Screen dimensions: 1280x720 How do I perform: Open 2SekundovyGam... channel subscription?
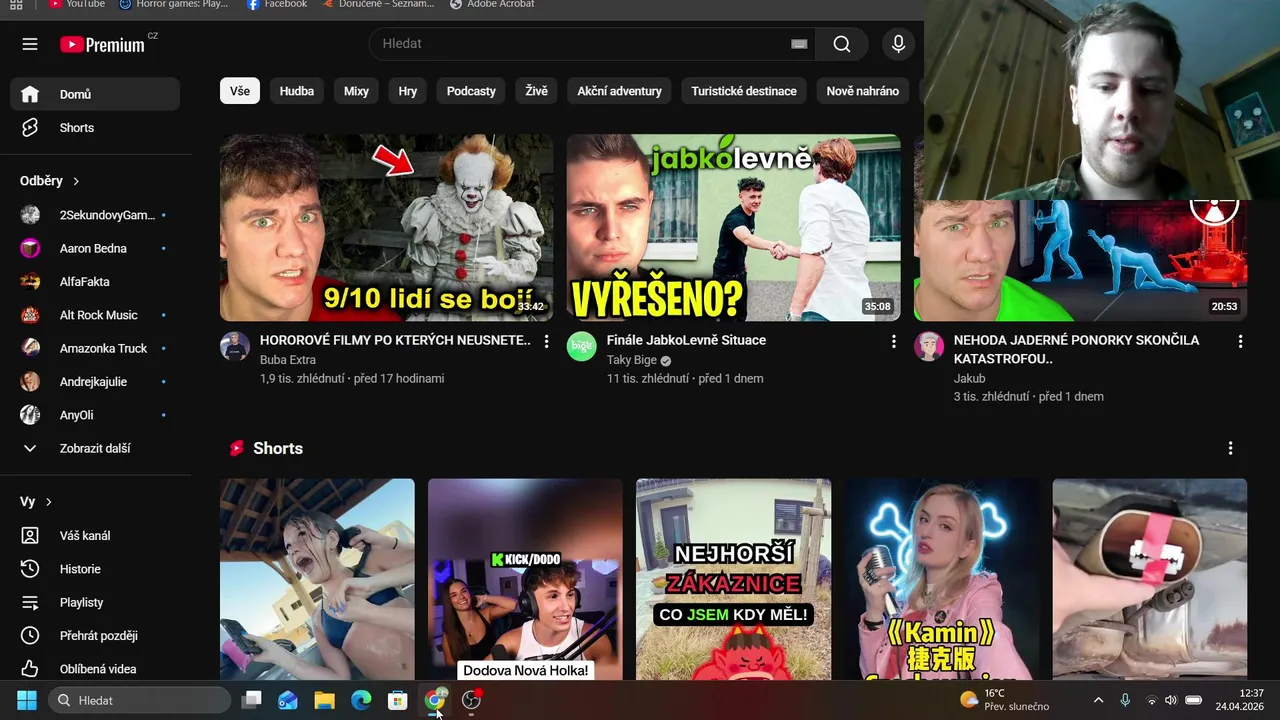click(95, 215)
